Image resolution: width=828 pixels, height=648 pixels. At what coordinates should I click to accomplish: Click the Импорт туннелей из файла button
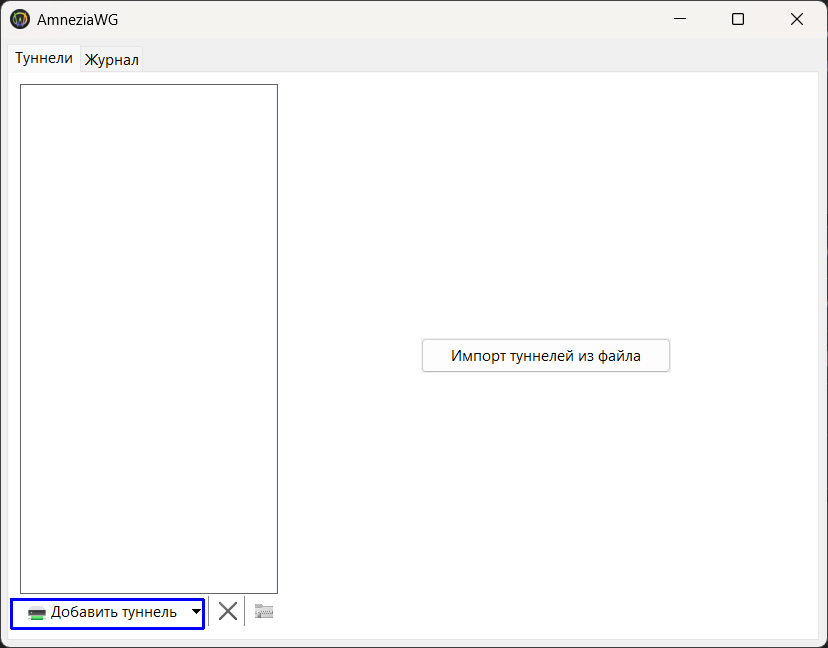pos(545,355)
